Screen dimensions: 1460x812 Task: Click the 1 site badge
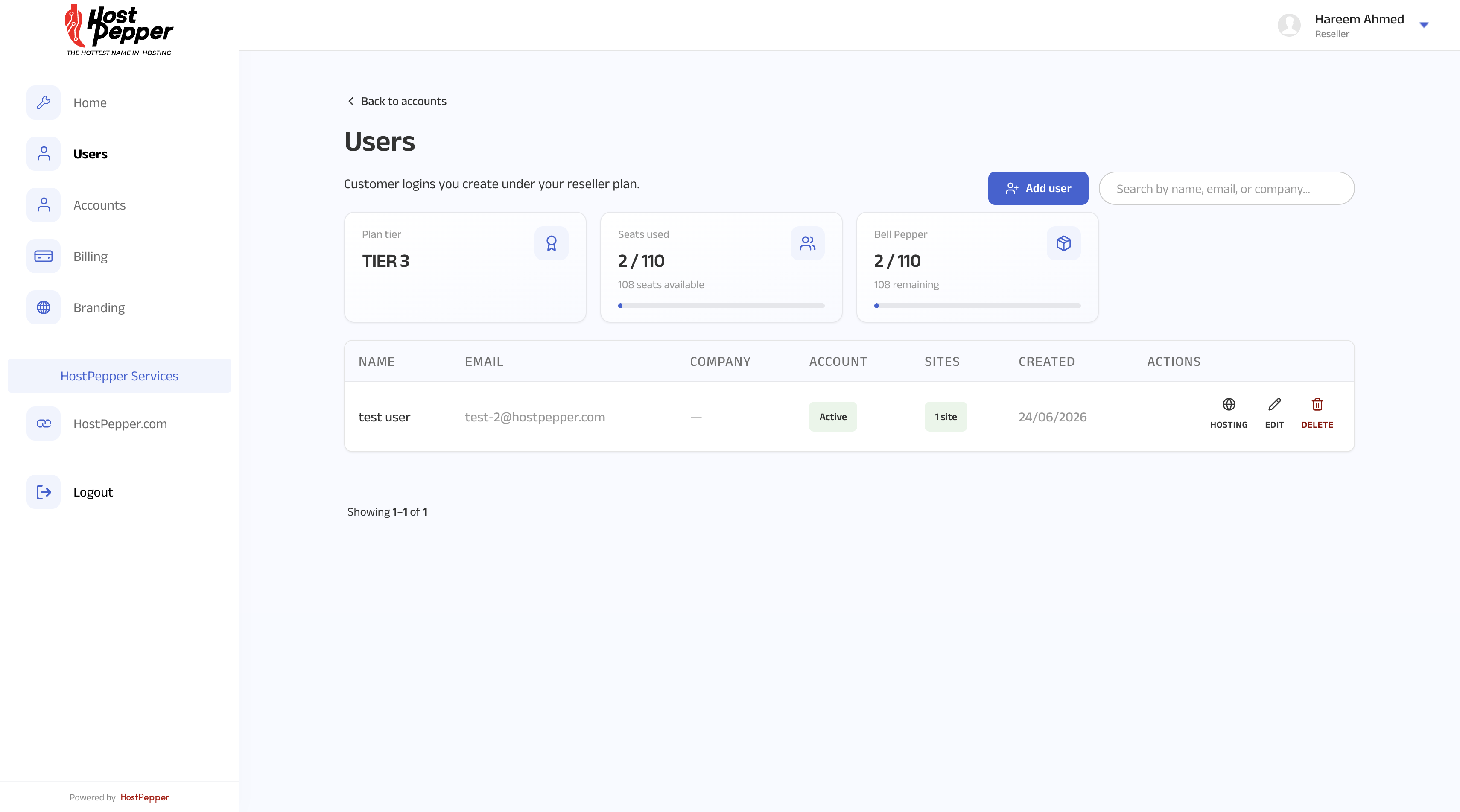coord(946,417)
